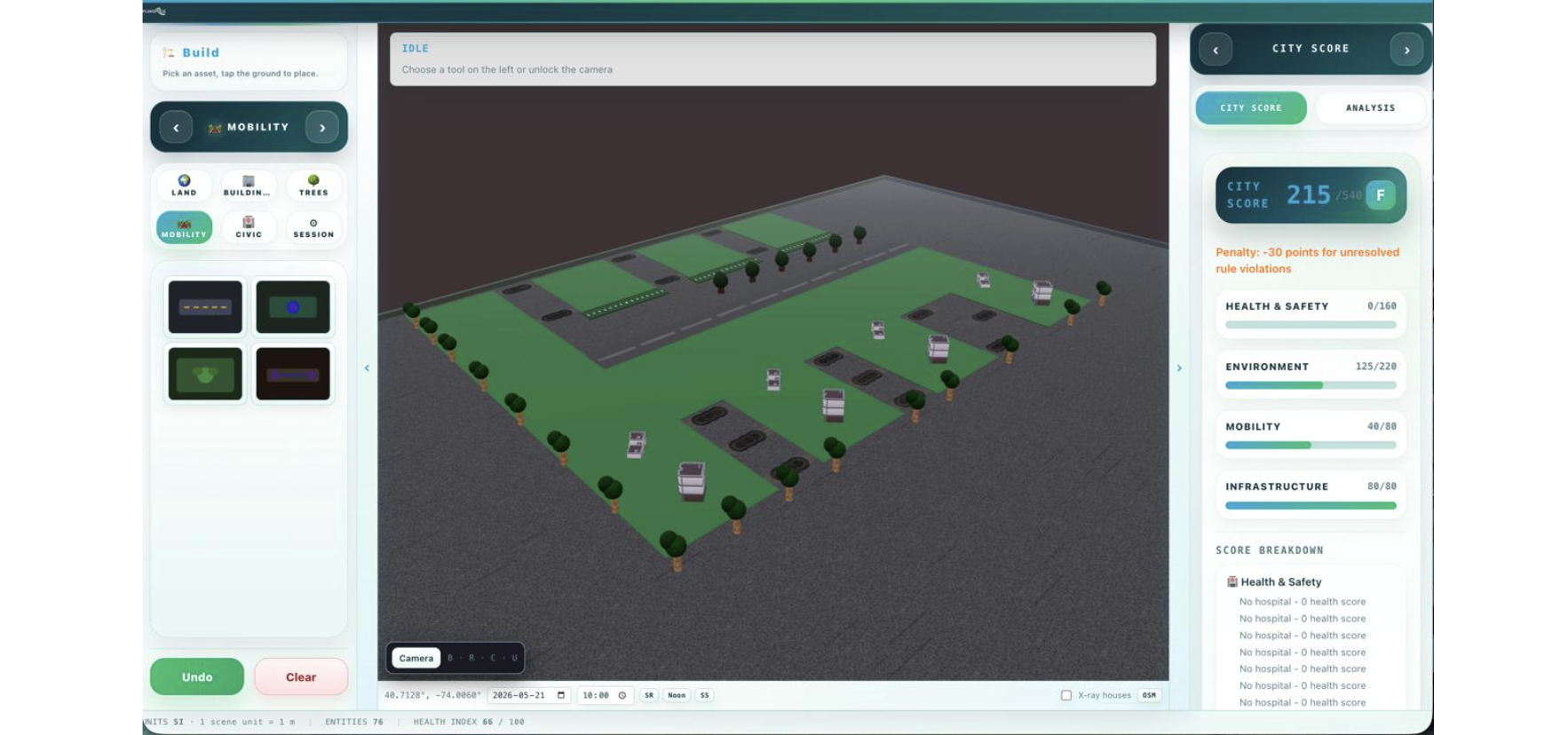Click Environment 125/220 score value

point(1375,367)
